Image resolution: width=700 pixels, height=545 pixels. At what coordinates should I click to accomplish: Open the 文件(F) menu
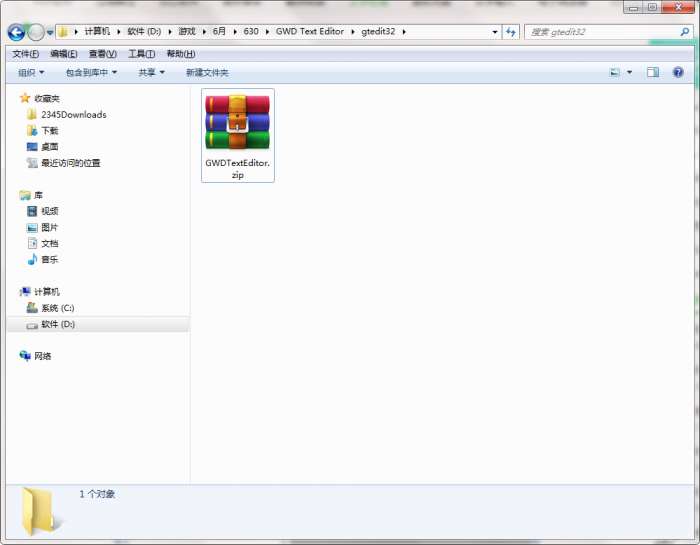(25, 54)
